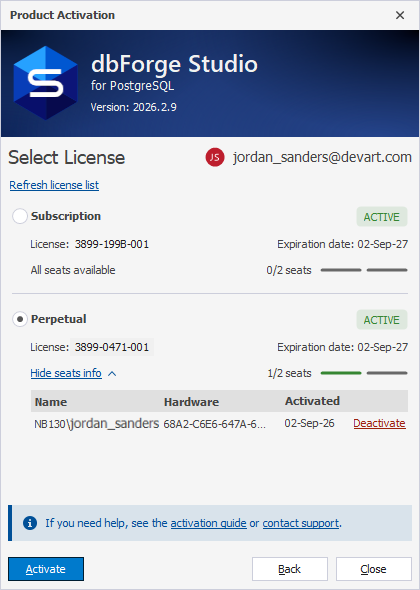Collapse seats info with the chevron arrow
The image size is (420, 590).
pyautogui.click(x=112, y=374)
